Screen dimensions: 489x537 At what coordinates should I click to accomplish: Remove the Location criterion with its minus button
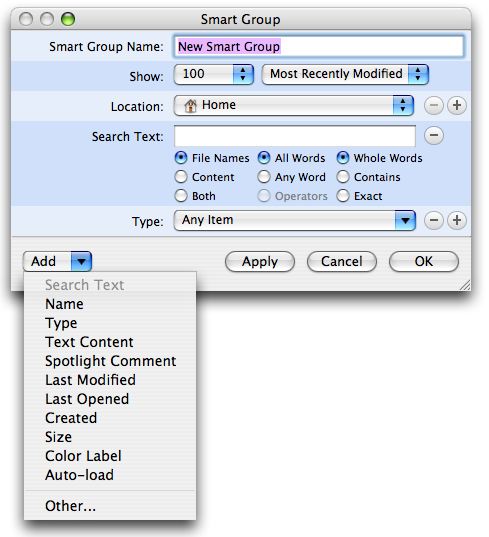pyautogui.click(x=434, y=105)
